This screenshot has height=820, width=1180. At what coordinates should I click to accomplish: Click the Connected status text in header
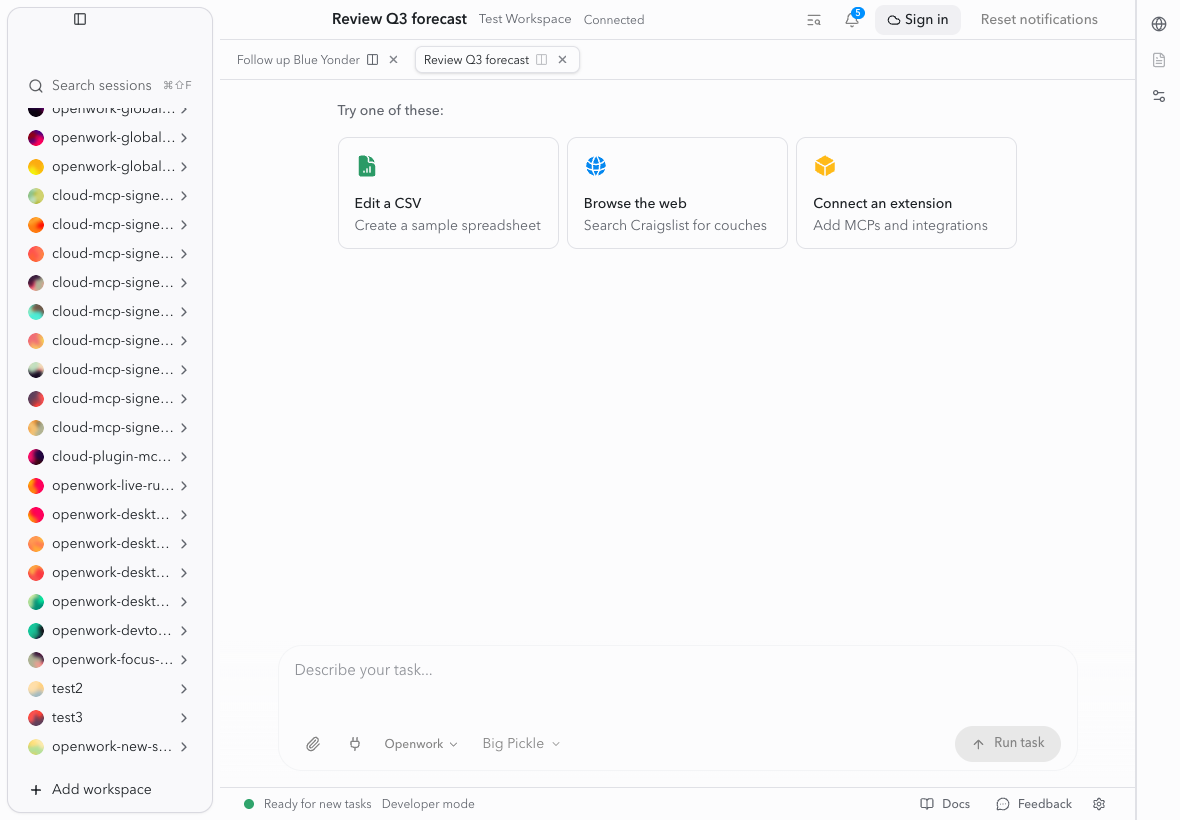click(614, 20)
